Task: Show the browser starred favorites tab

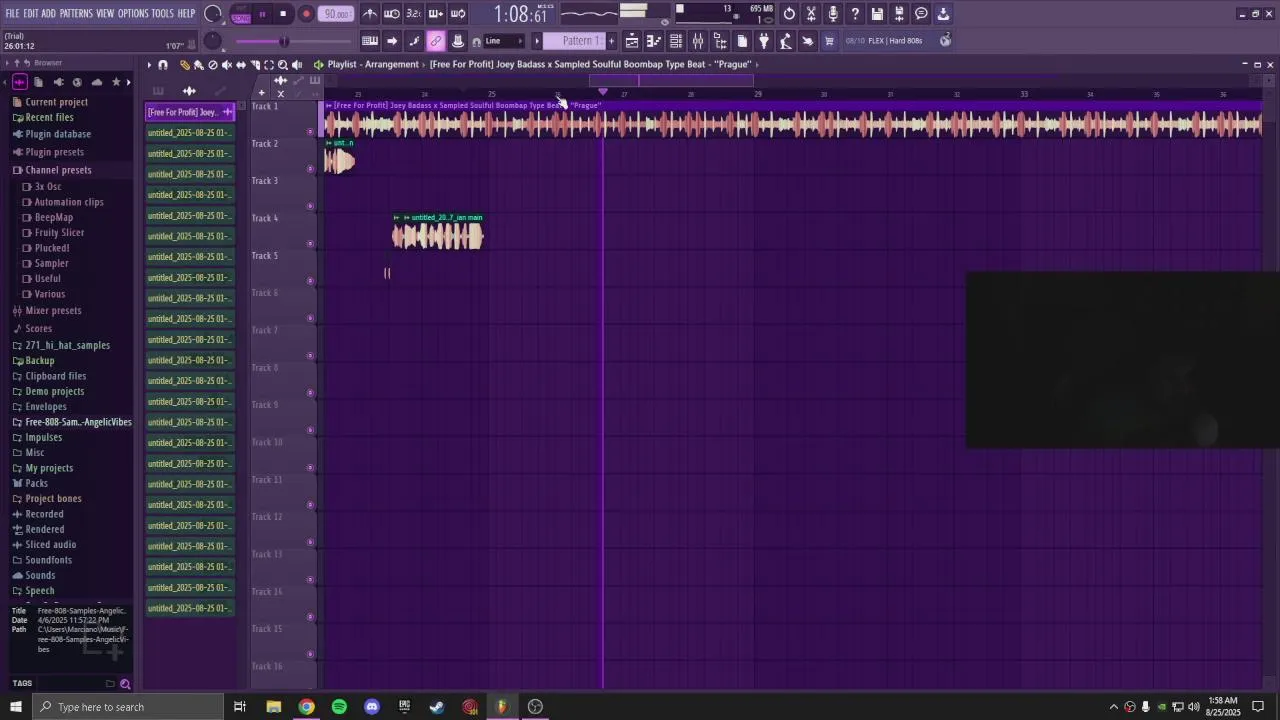Action: (x=116, y=82)
